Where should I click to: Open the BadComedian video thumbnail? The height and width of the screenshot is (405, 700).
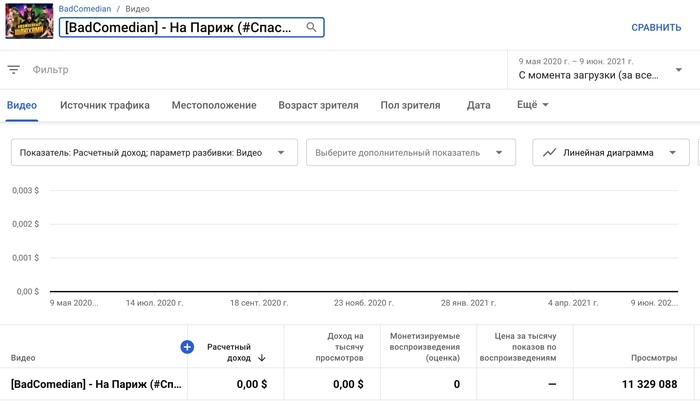[29, 20]
